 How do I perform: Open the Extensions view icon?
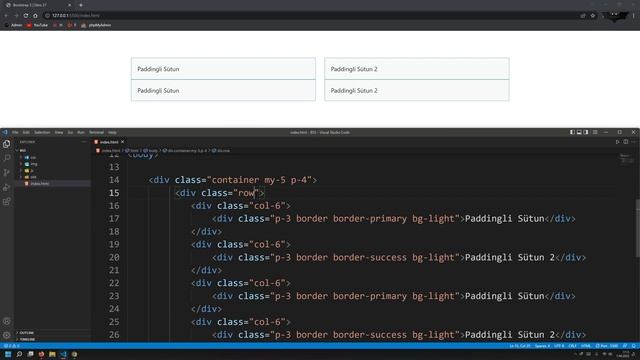7,202
